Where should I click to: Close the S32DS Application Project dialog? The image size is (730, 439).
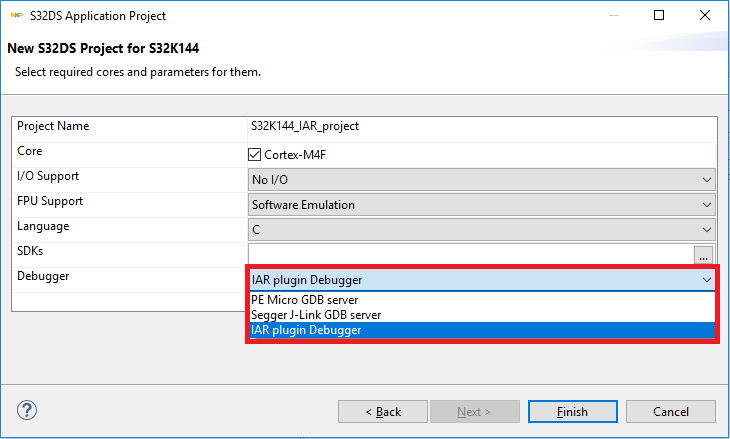click(x=705, y=16)
